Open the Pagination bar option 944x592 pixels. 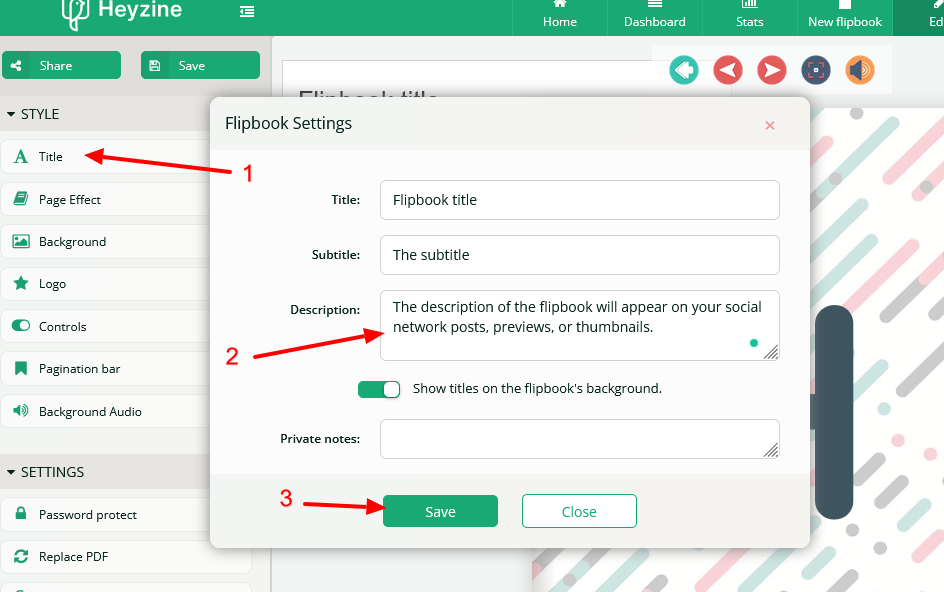105,369
